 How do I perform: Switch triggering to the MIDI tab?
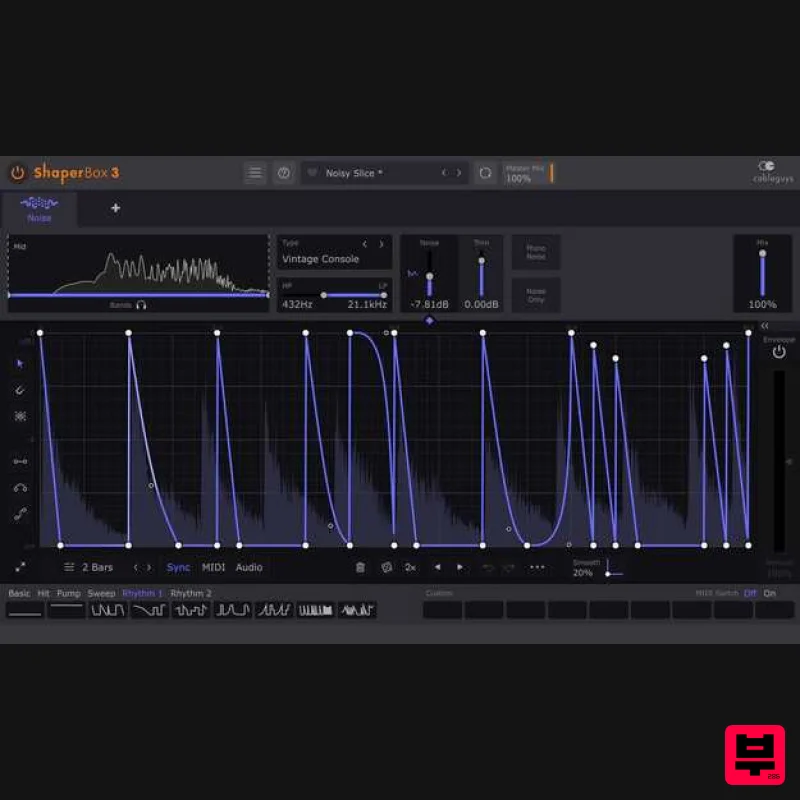212,567
